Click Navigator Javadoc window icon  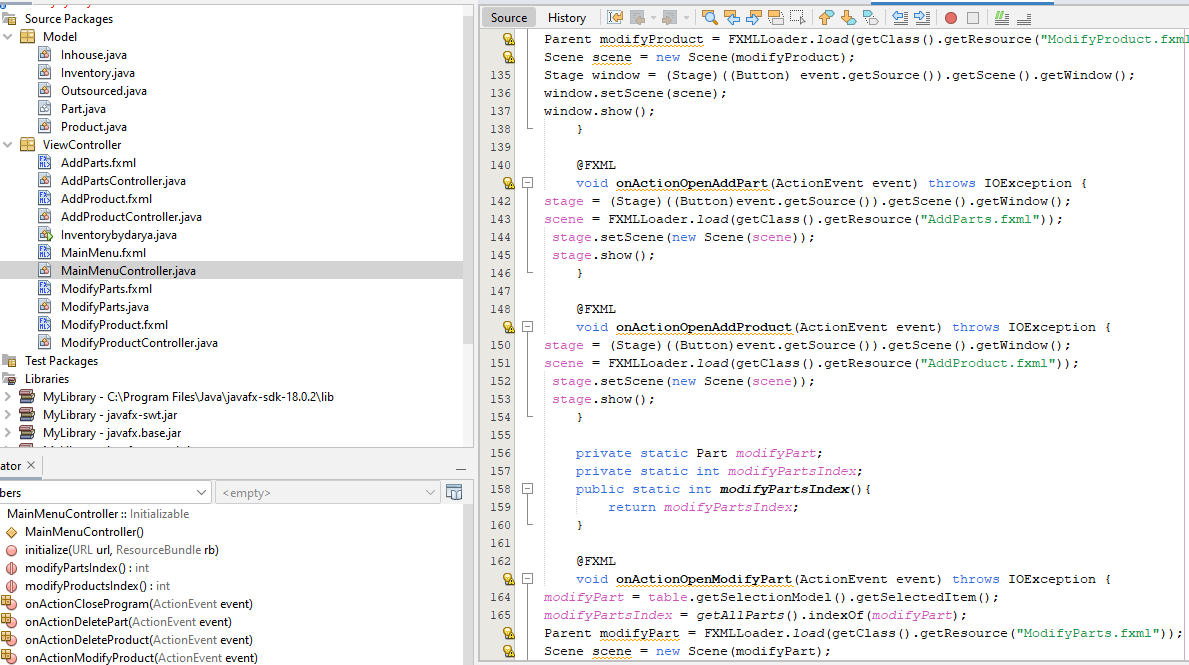[454, 493]
